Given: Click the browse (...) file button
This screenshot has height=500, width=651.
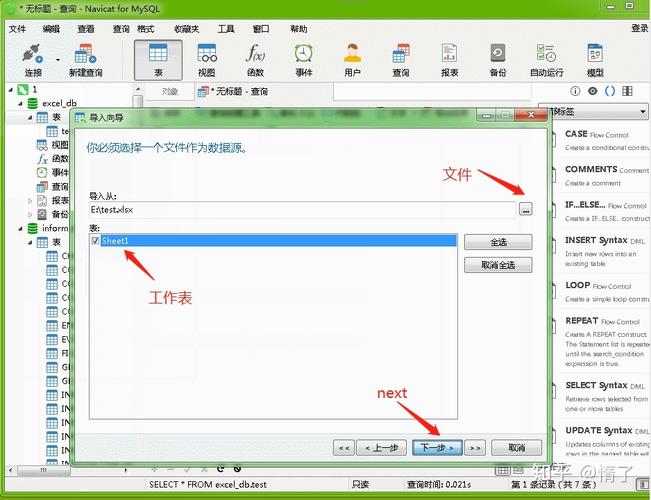Looking at the screenshot, I should coord(526,209).
